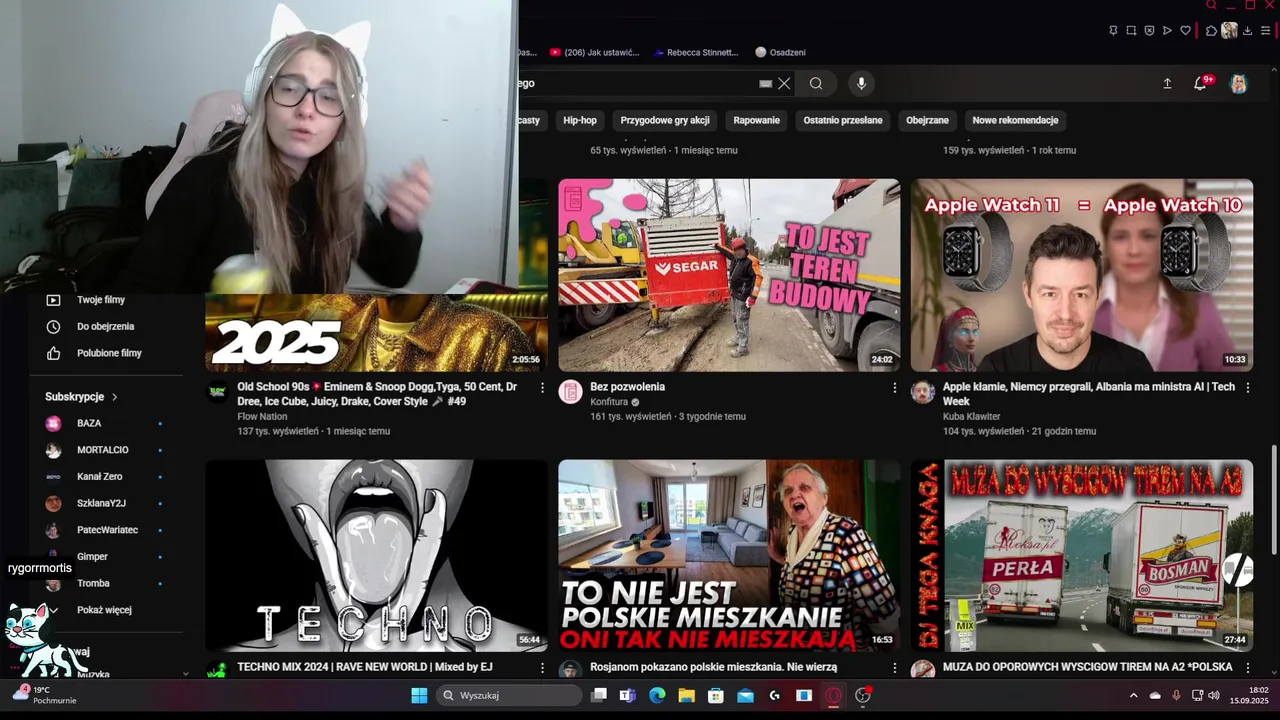Select Obejrzane filter chip
This screenshot has height=720, width=1280.
(x=927, y=120)
